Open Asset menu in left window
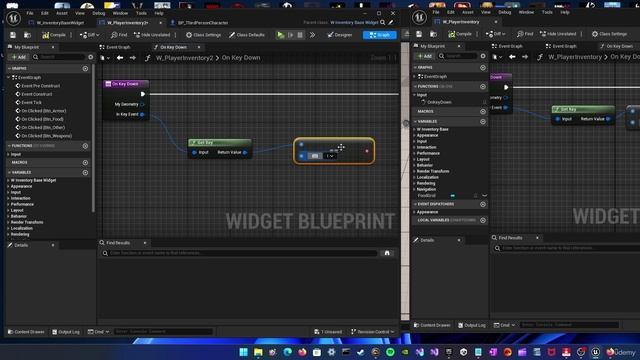 point(62,13)
